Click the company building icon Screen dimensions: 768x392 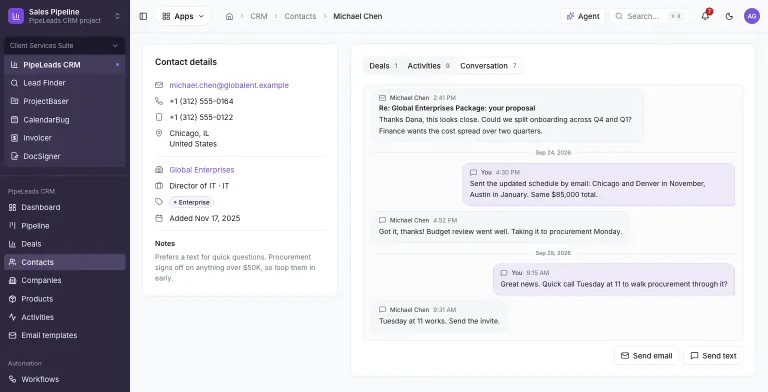[159, 170]
